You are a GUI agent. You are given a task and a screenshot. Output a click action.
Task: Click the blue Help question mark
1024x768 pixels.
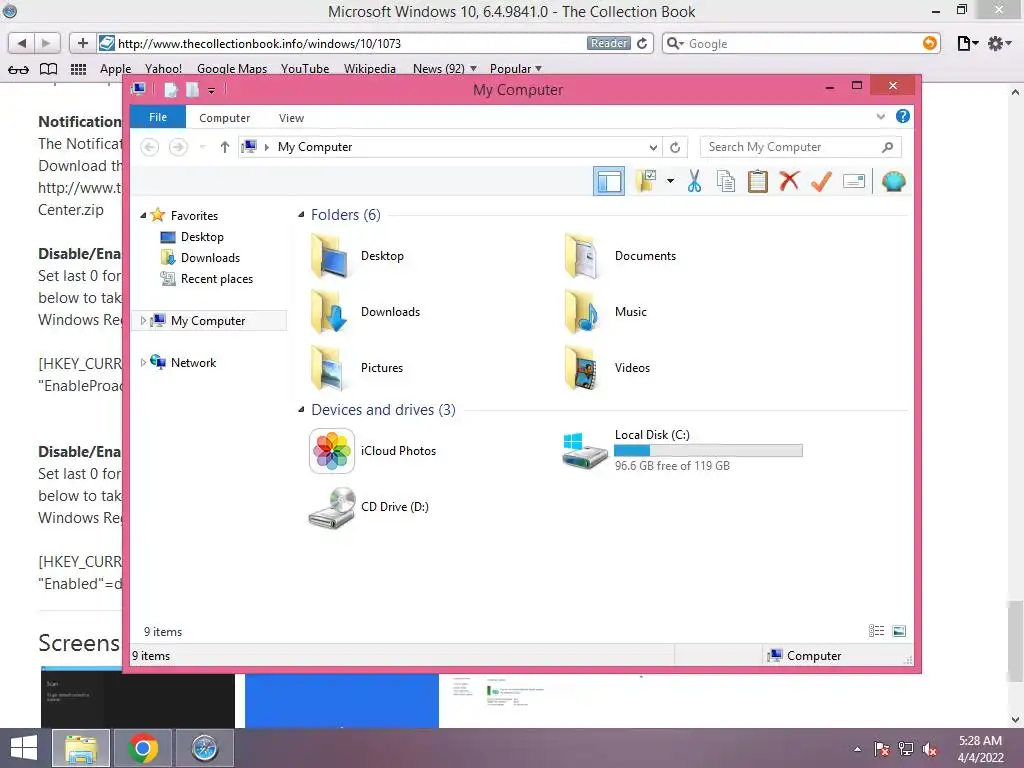pos(903,116)
